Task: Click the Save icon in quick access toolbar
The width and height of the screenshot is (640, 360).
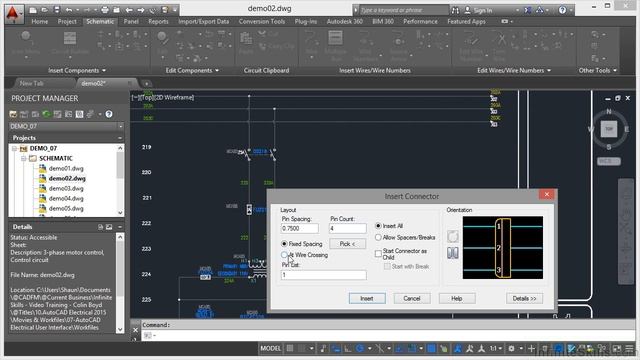Action: pos(56,10)
